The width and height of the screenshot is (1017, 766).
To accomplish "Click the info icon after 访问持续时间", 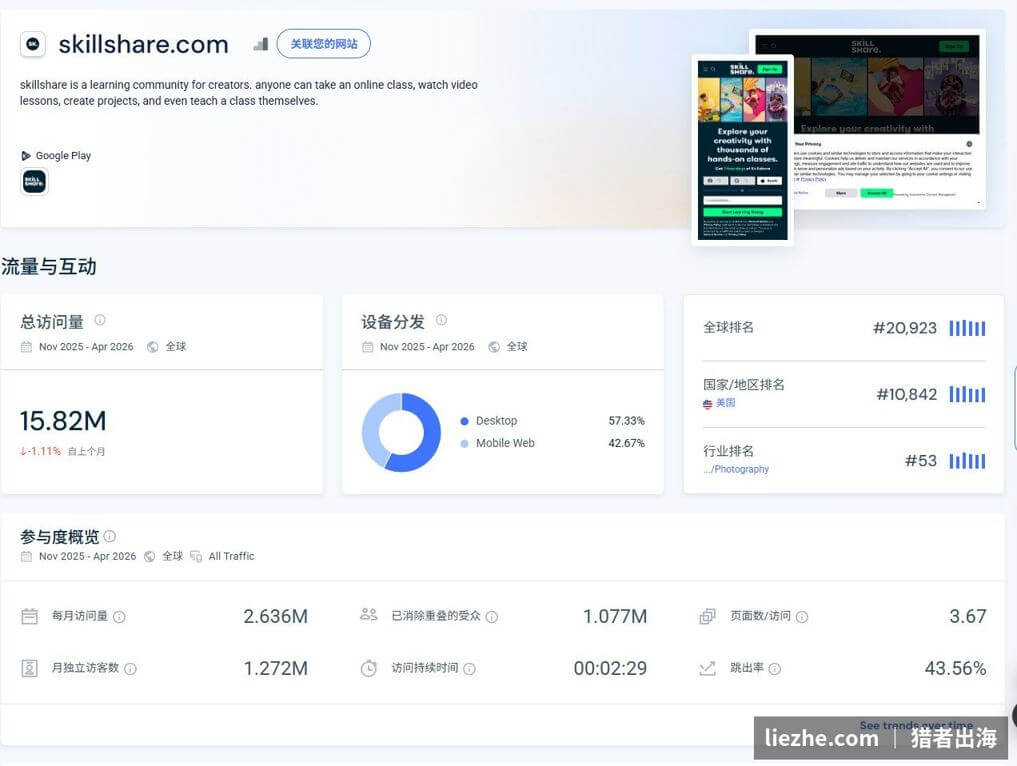I will [470, 669].
